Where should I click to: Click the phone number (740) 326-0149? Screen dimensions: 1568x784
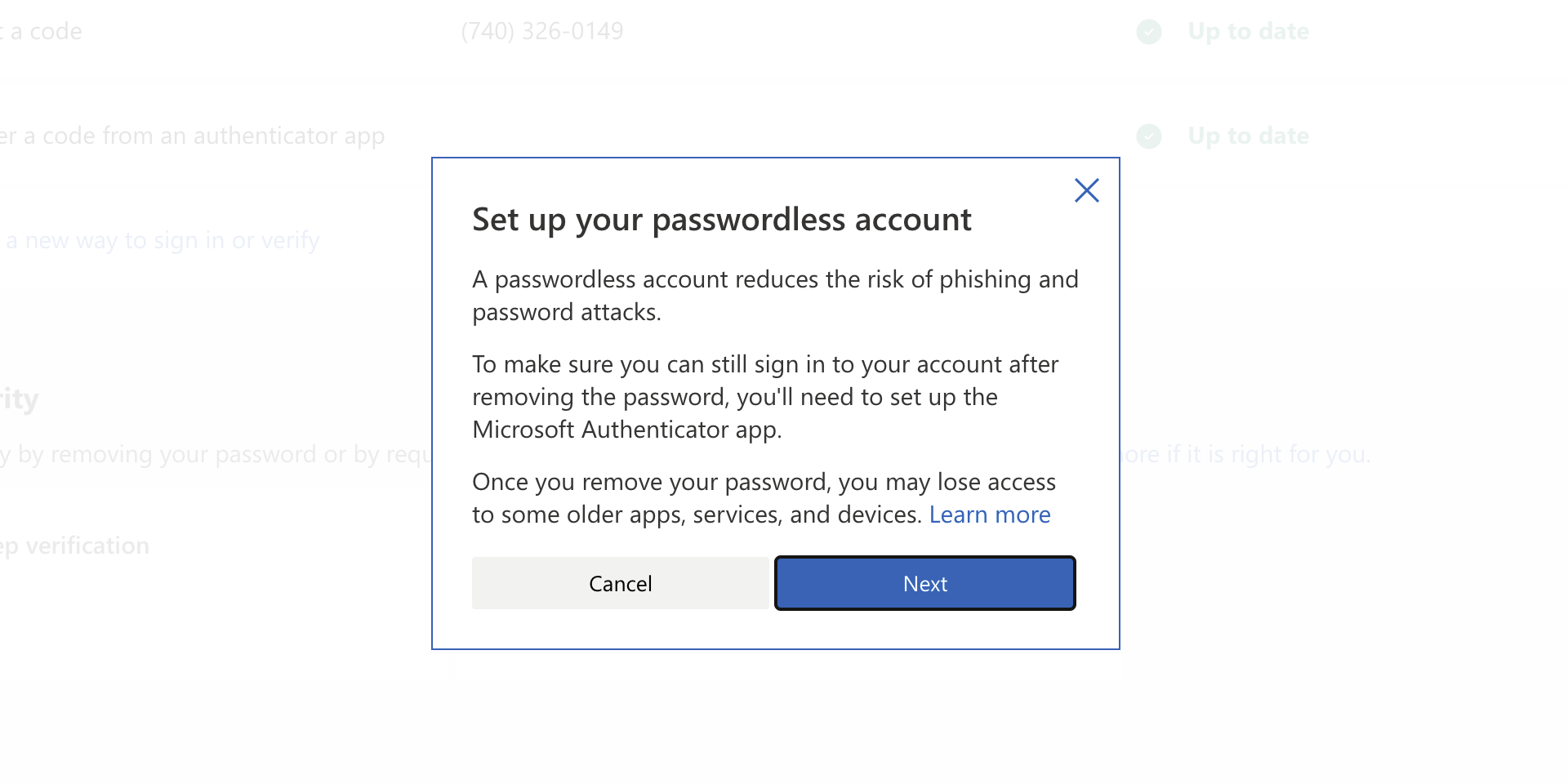pos(542,31)
